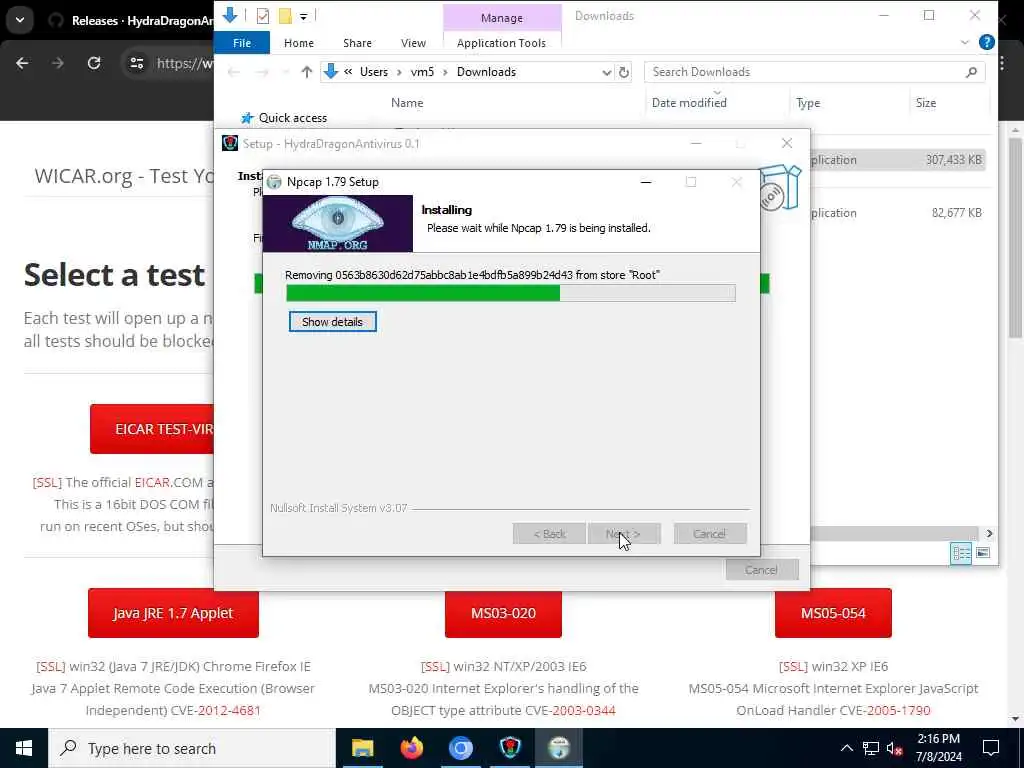
Task: Switch to the View ribbon tab
Action: (x=413, y=43)
